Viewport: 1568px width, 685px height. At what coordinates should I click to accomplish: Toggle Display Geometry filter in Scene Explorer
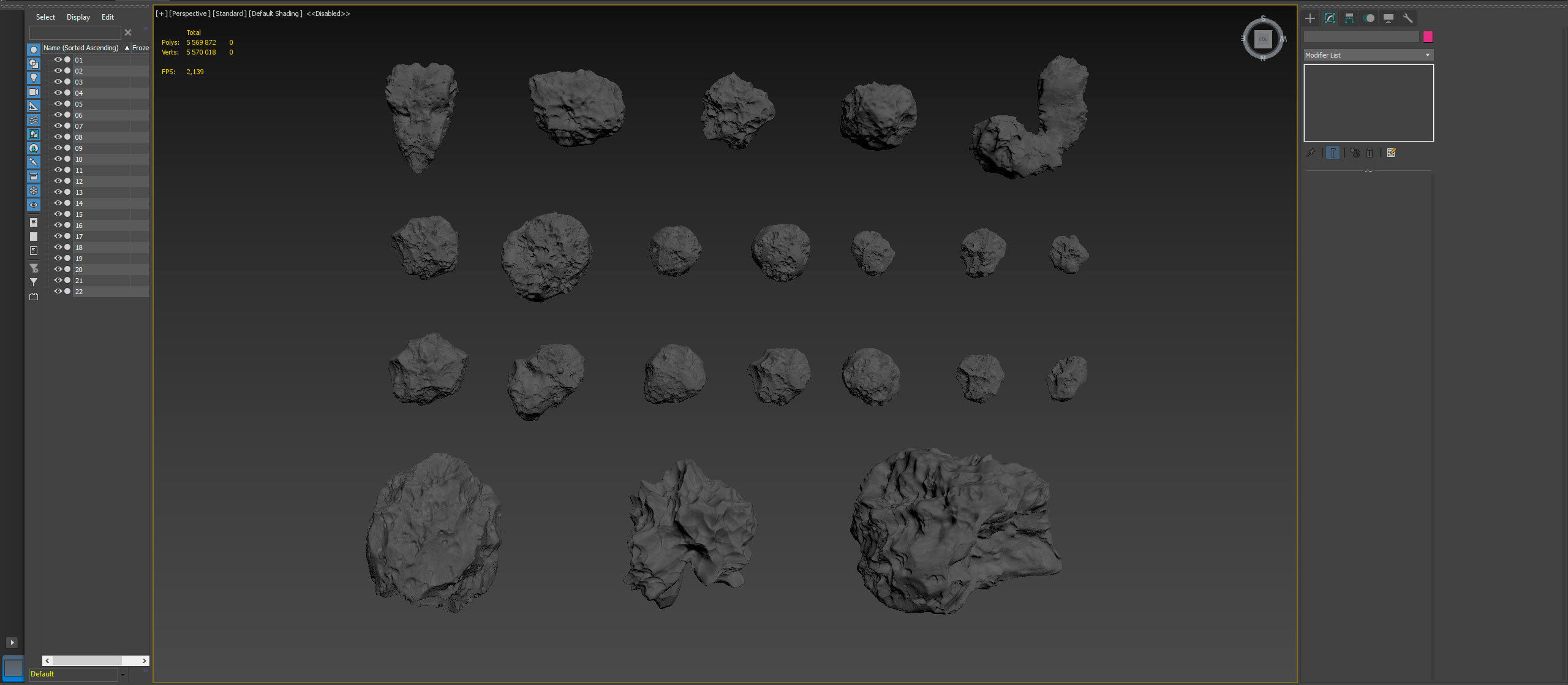pos(34,50)
